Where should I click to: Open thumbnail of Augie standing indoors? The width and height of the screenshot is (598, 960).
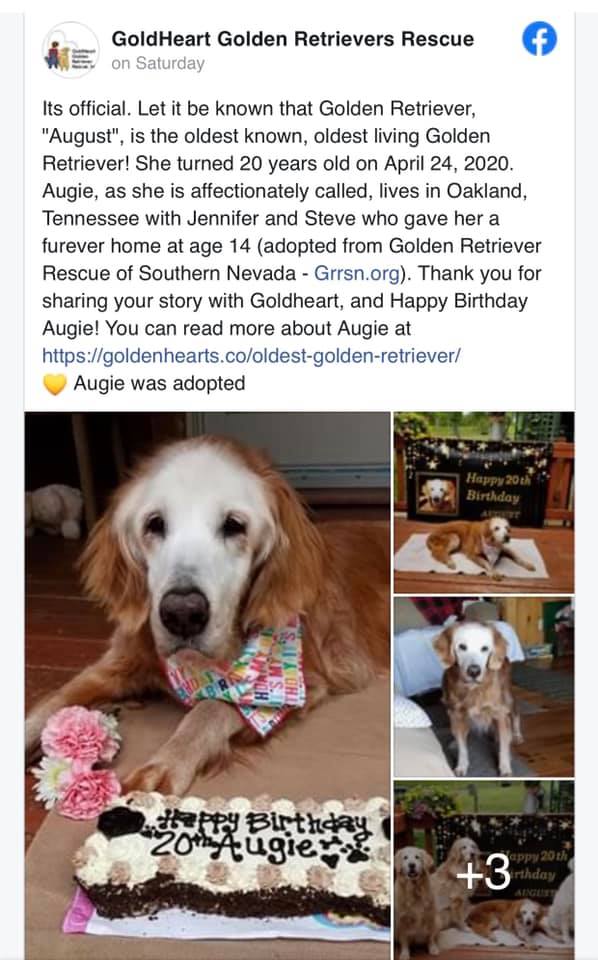point(484,687)
